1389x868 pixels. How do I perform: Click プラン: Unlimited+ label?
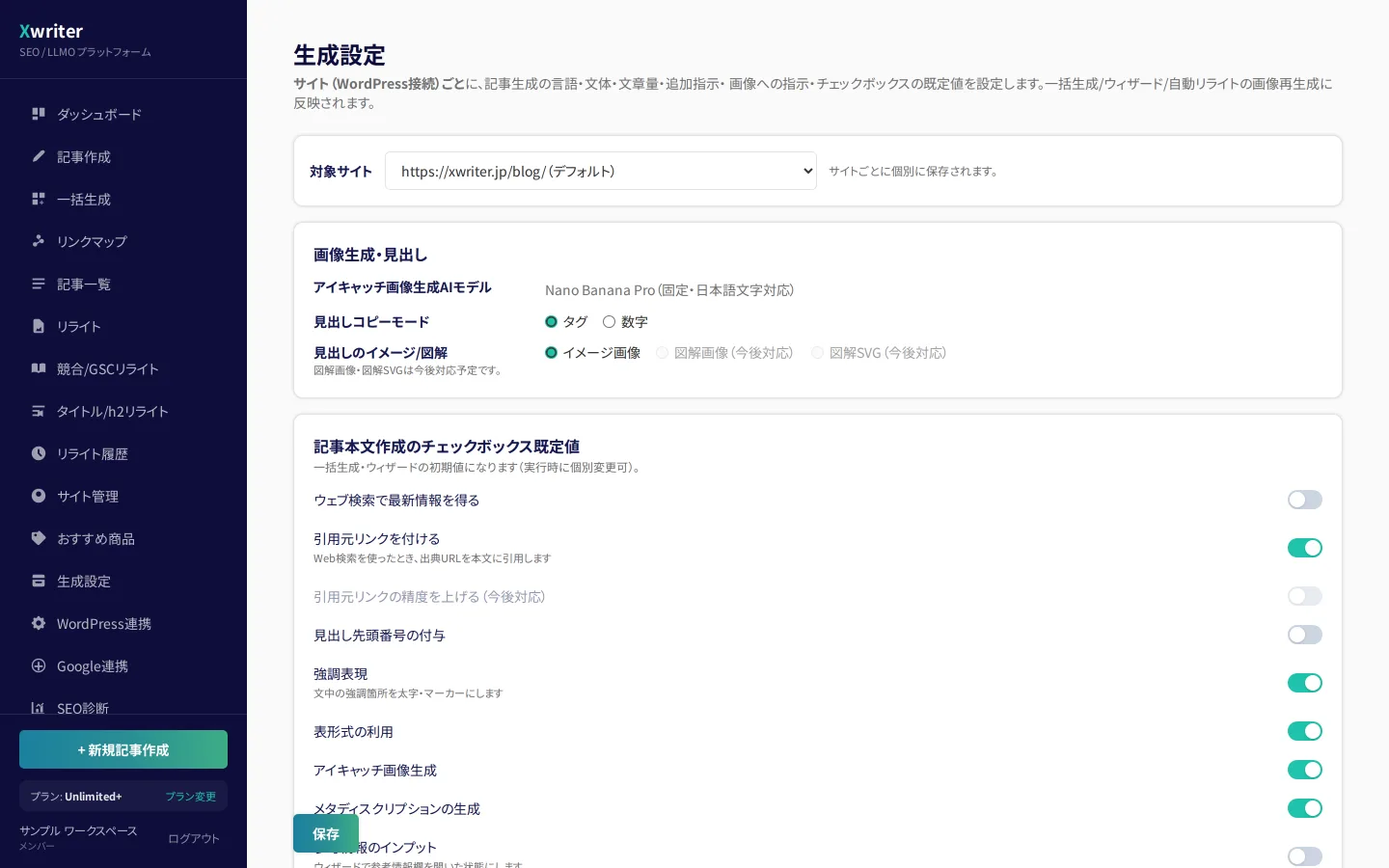tap(76, 797)
